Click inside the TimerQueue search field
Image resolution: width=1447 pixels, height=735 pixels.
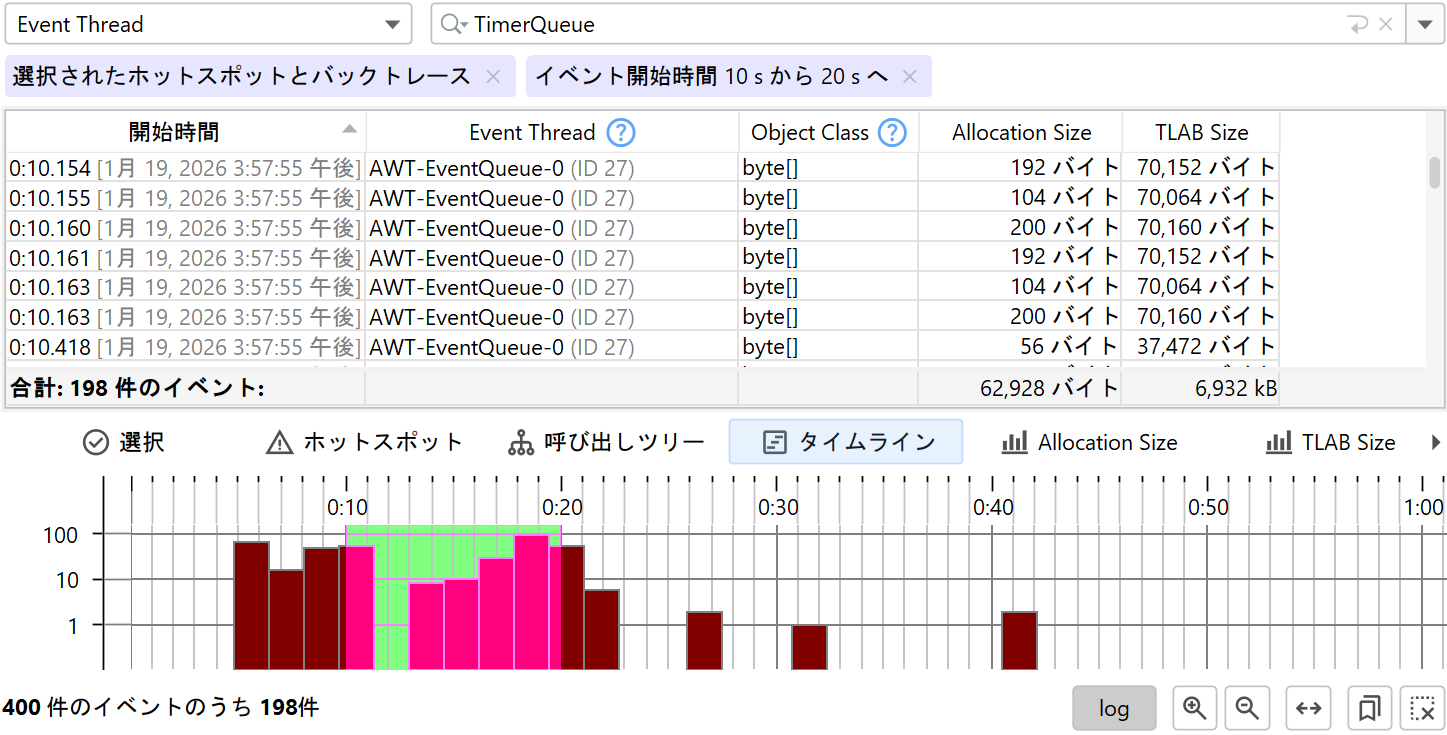click(900, 25)
